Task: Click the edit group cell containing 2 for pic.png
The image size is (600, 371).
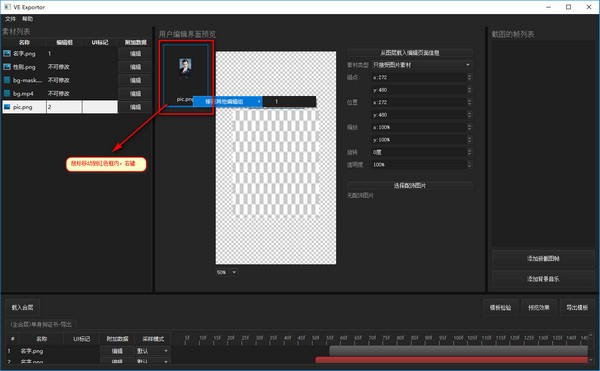Action: pyautogui.click(x=64, y=107)
